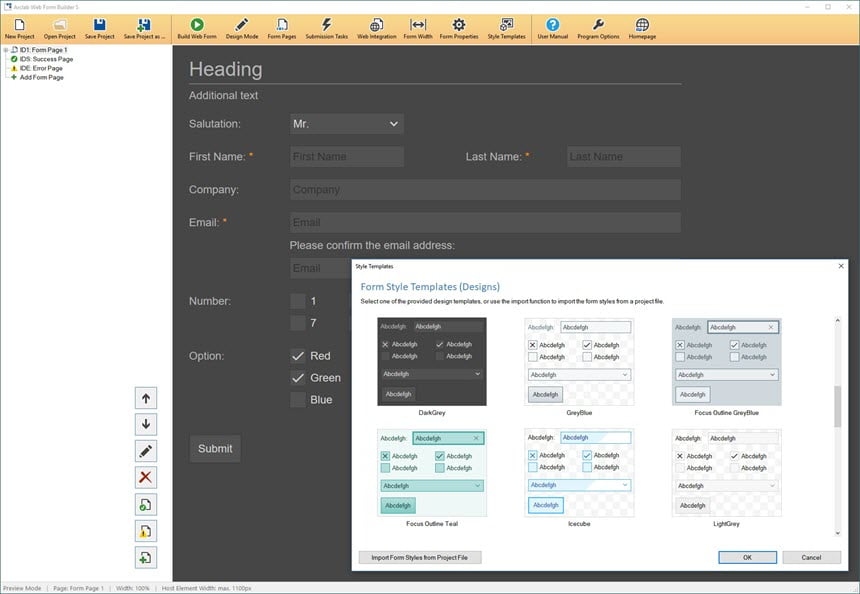Click scroll down arrow in Style Templates

(x=838, y=533)
